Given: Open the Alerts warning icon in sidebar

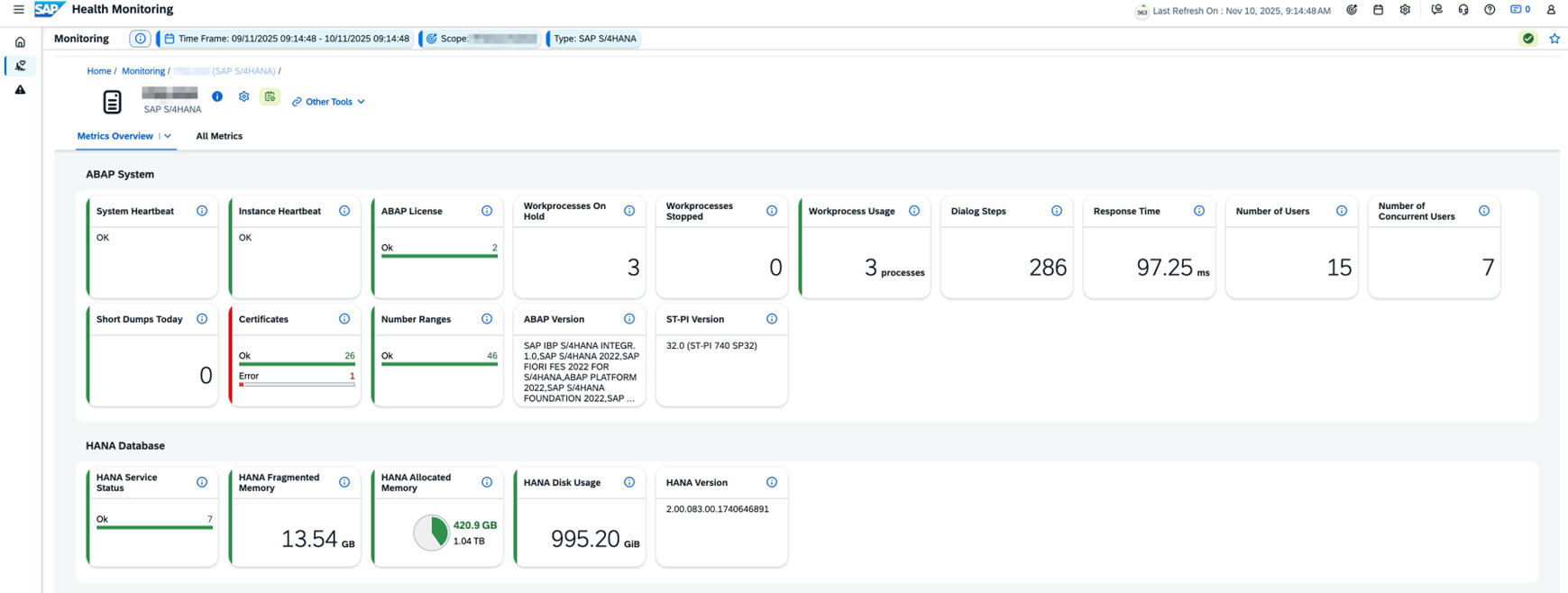Looking at the screenshot, I should 20,90.
